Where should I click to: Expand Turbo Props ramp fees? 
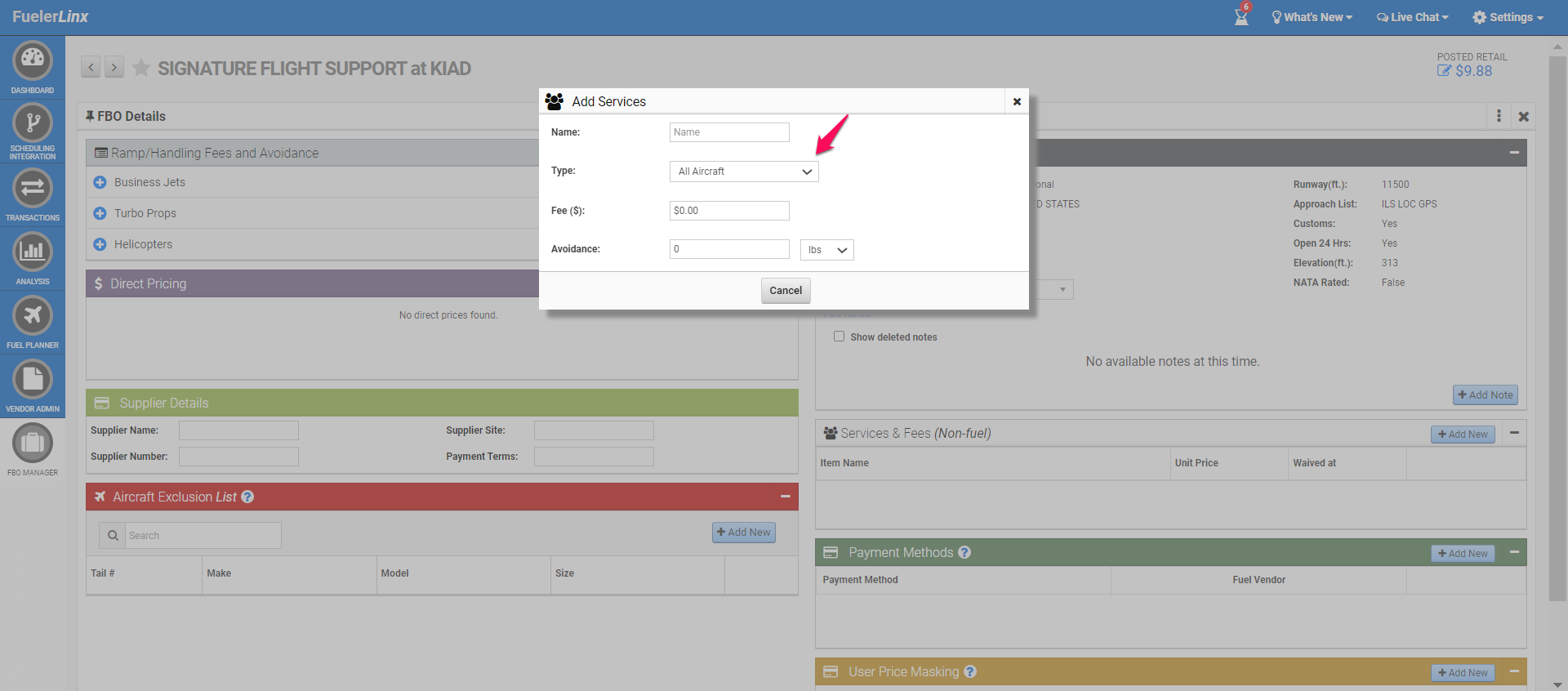(x=100, y=213)
